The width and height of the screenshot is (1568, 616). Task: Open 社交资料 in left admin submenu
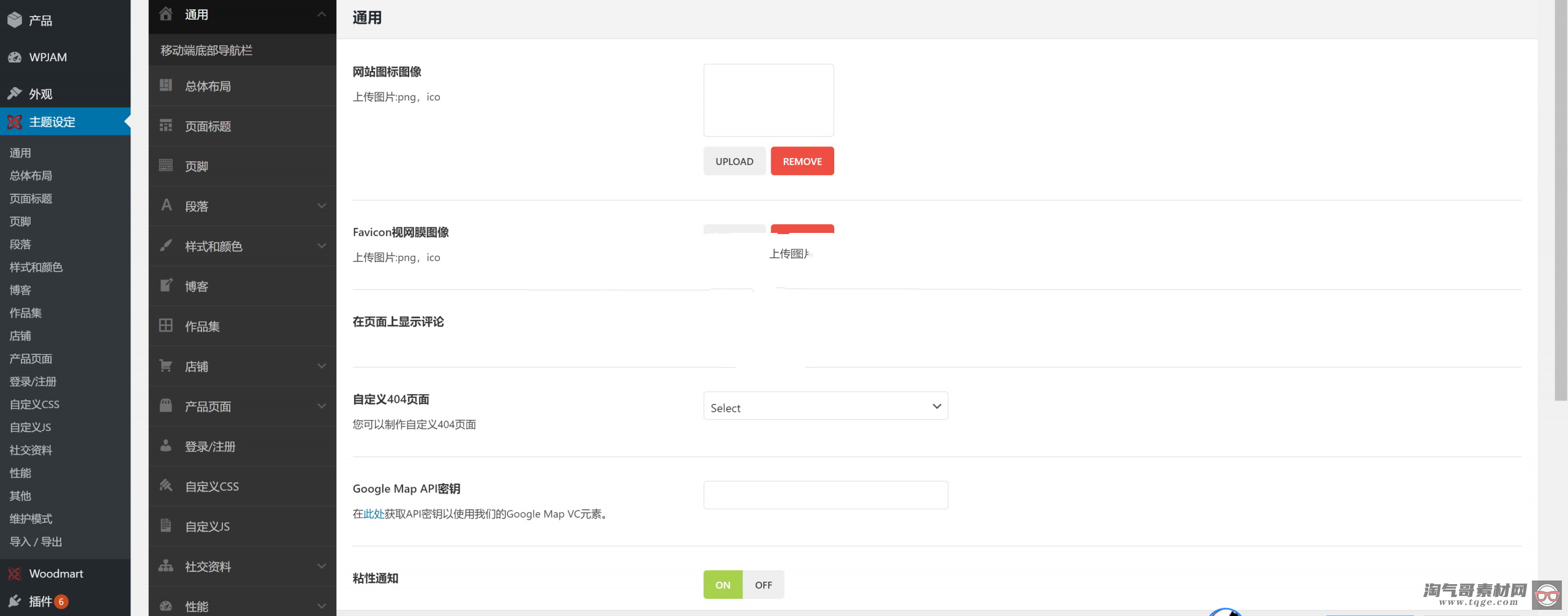point(31,451)
